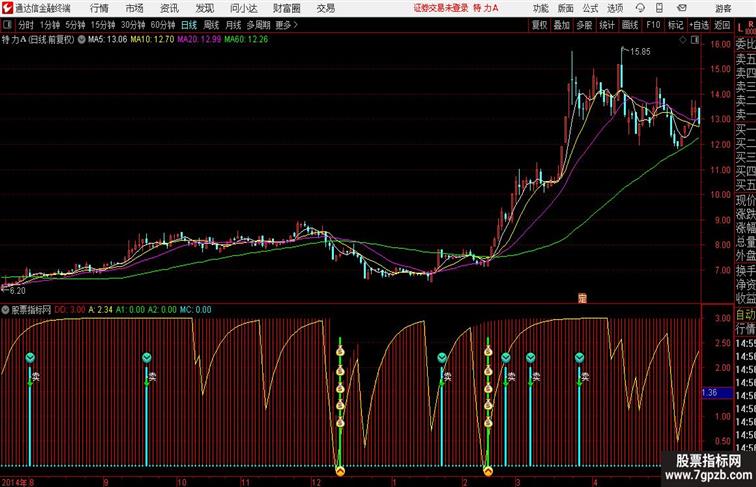Click the diamond icon at chart top-right
The height and width of the screenshot is (487, 756).
683,40
